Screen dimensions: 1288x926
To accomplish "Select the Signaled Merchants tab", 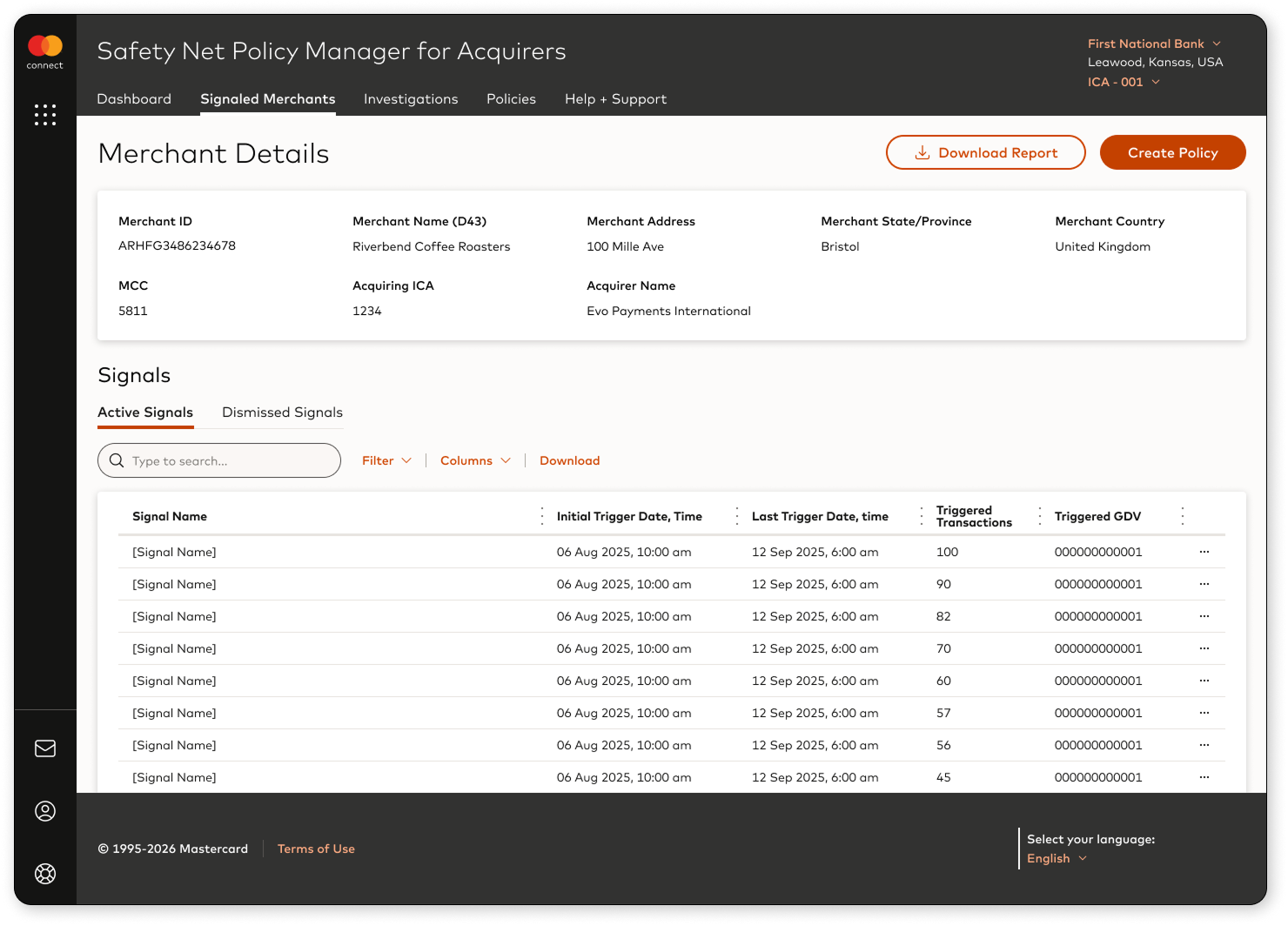I will point(268,99).
